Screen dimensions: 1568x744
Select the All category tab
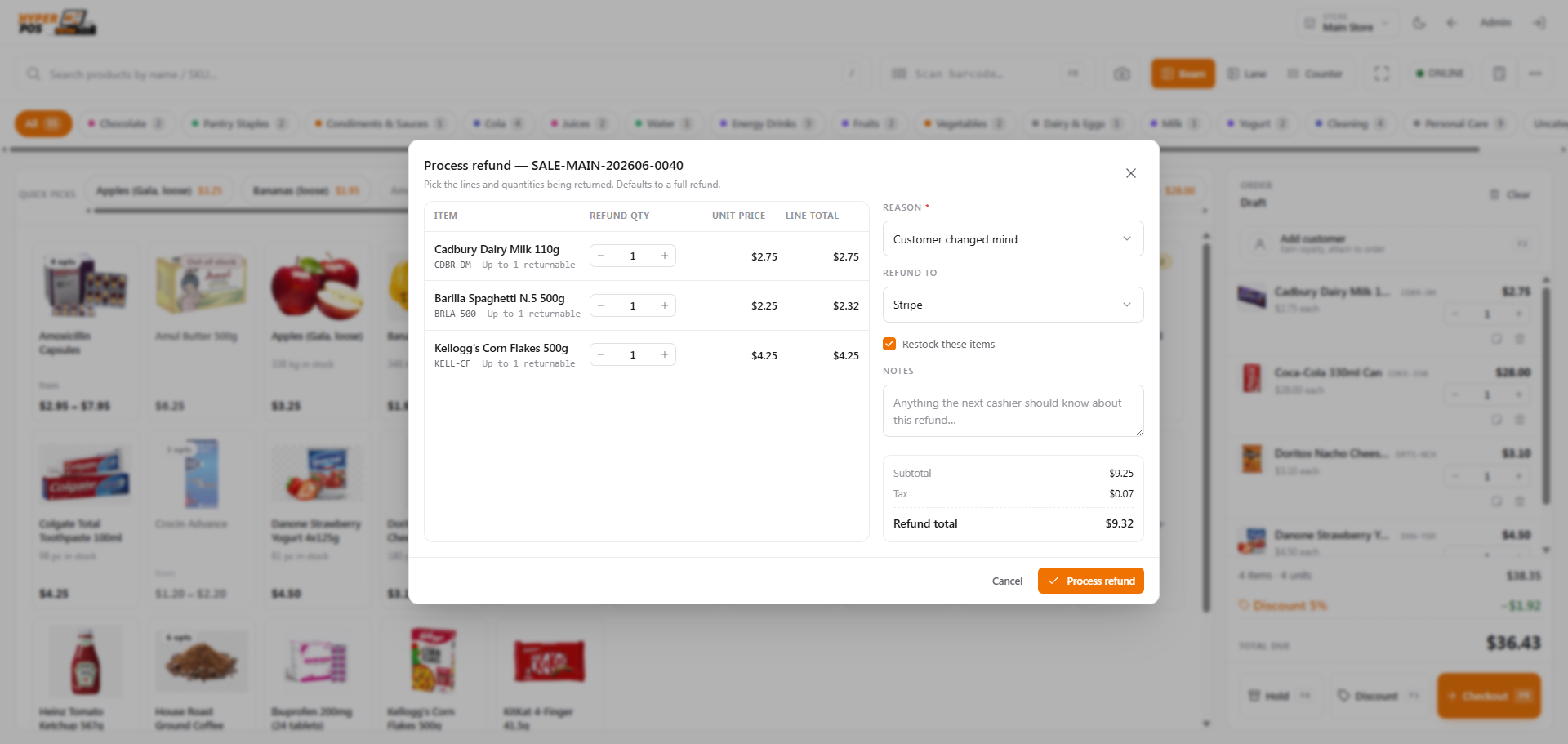click(43, 123)
